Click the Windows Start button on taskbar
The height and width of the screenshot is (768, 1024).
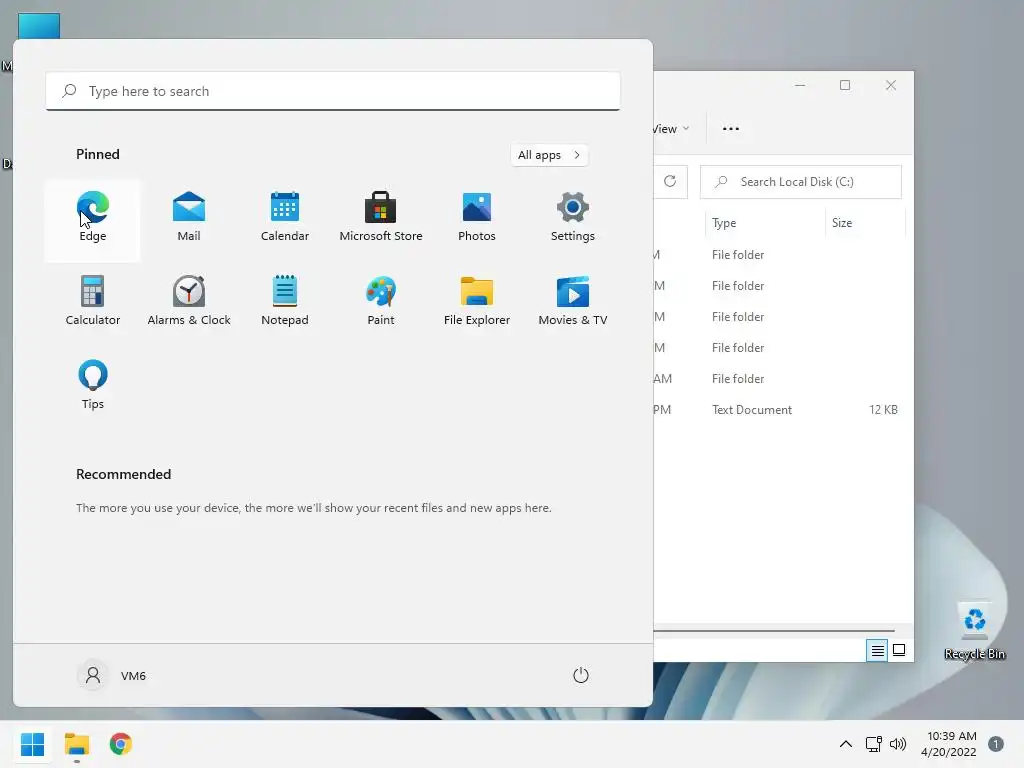click(x=33, y=744)
